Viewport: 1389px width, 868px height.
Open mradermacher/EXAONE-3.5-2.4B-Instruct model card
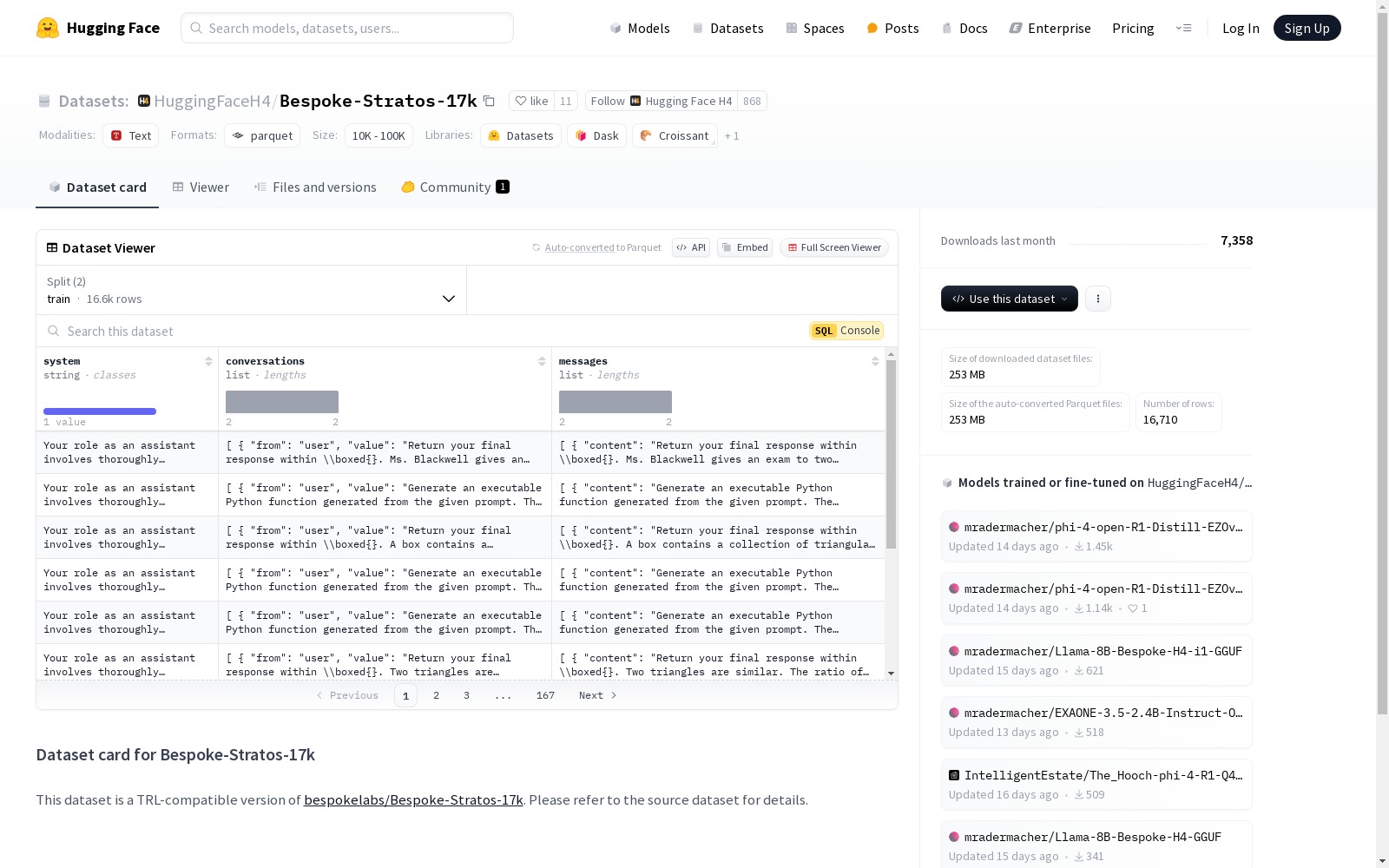1096,722
